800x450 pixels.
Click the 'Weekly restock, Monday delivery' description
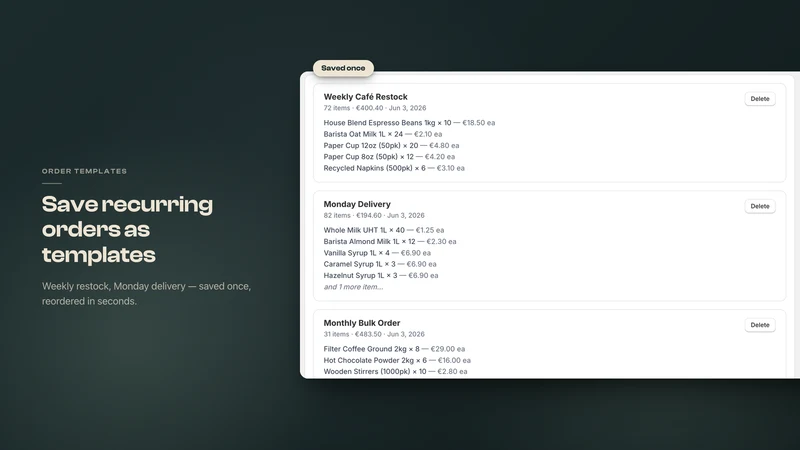tap(146, 294)
